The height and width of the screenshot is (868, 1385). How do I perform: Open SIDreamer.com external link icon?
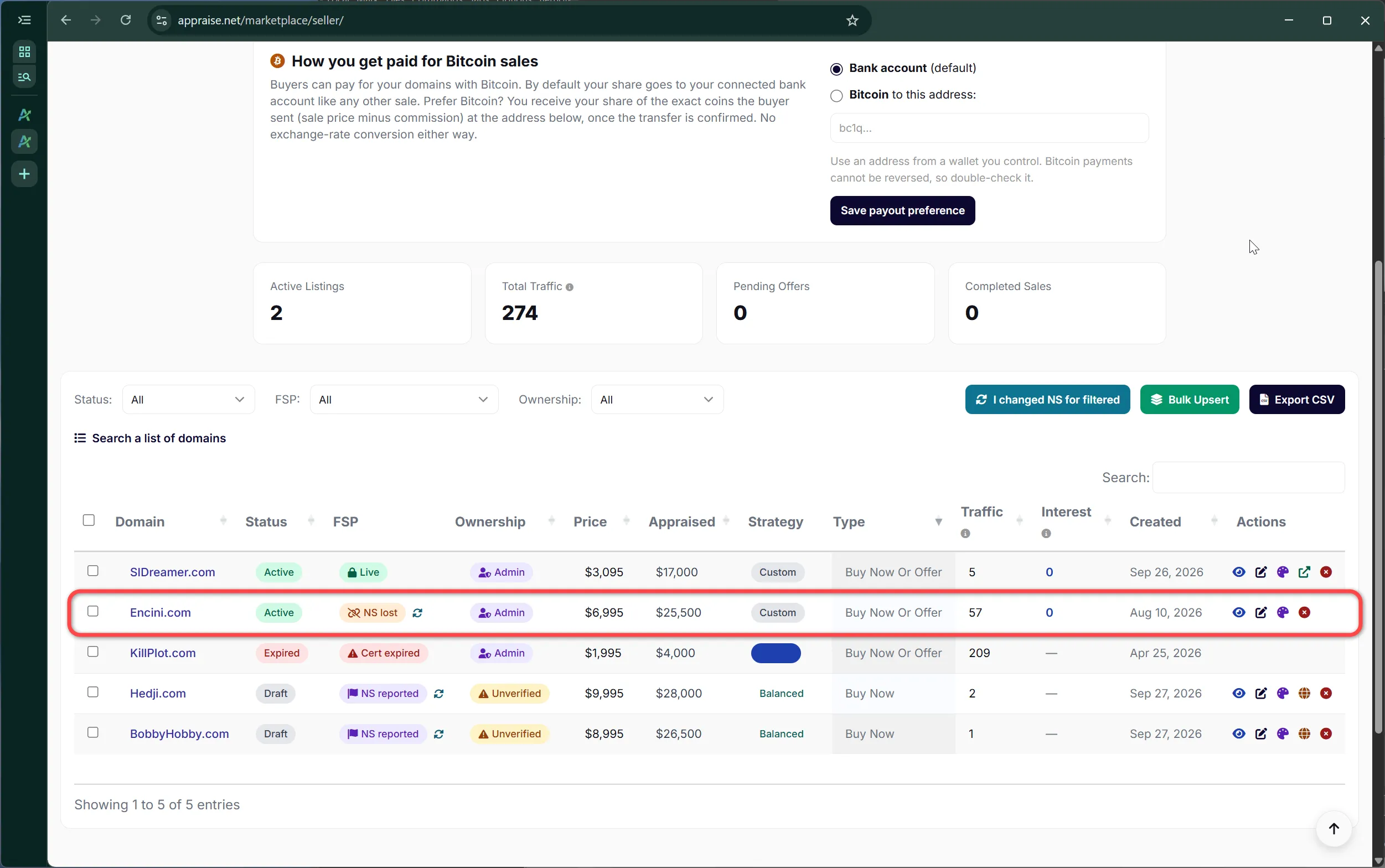1304,572
